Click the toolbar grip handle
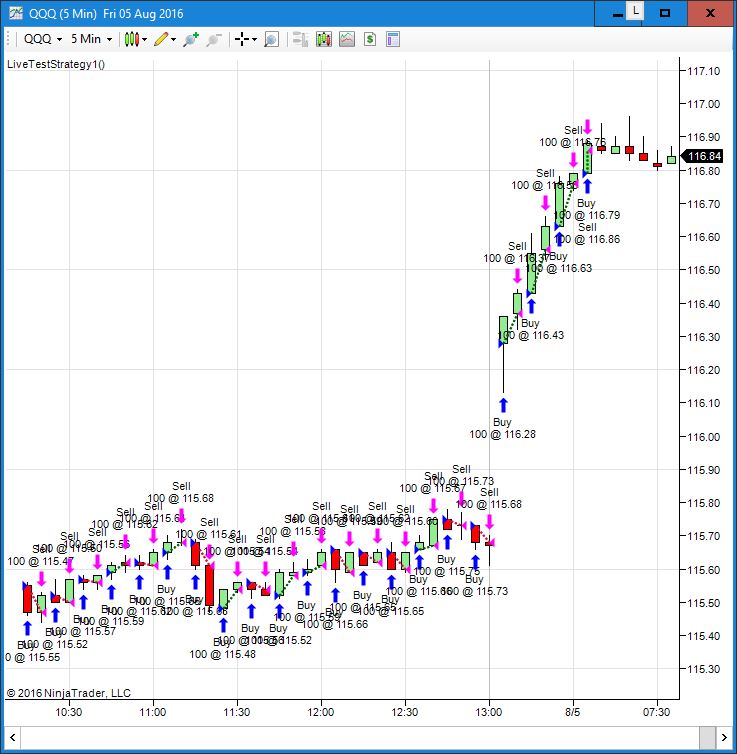Image resolution: width=737 pixels, height=754 pixels. pos(8,39)
